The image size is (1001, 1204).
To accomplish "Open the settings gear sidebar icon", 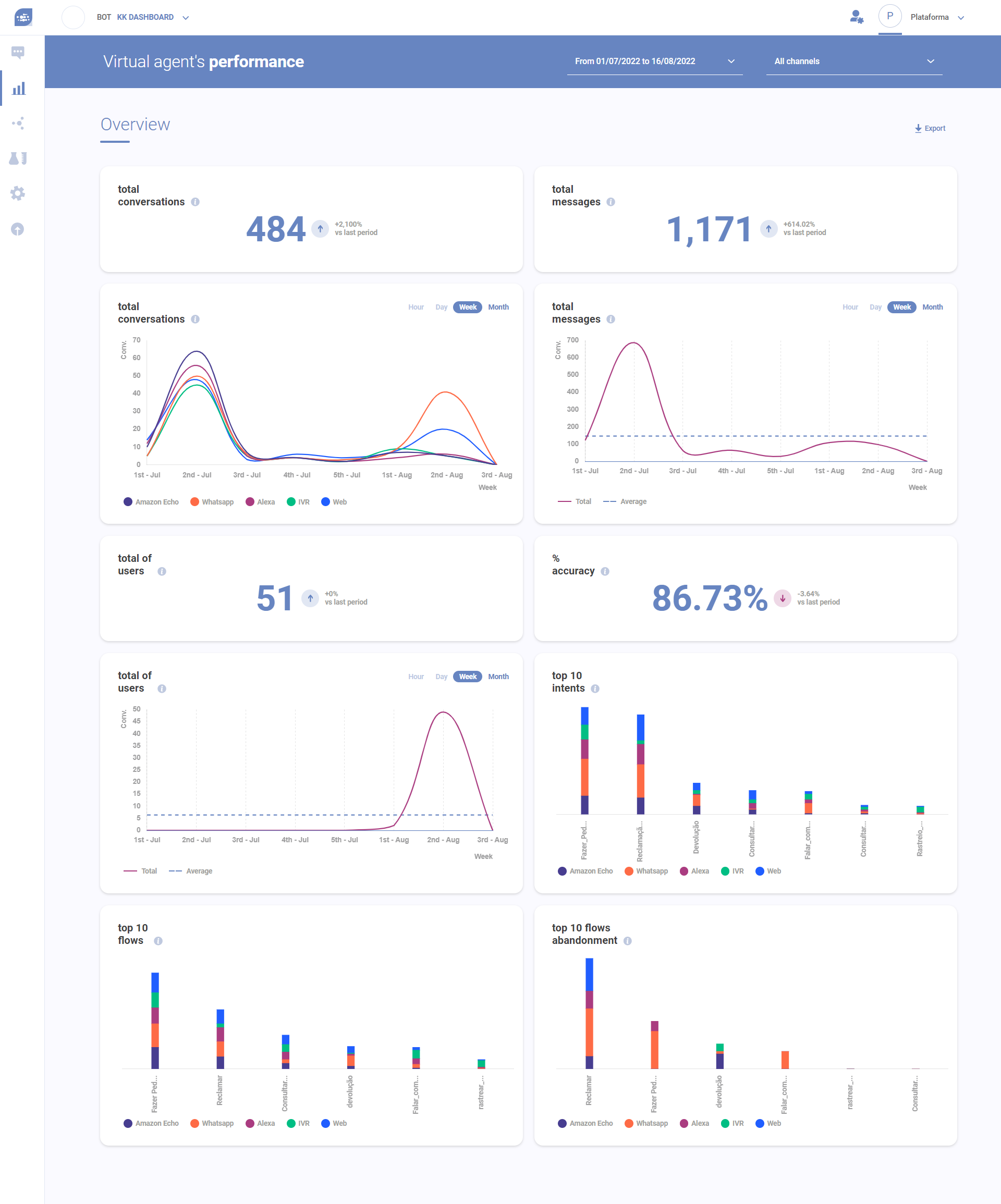I will pyautogui.click(x=18, y=193).
